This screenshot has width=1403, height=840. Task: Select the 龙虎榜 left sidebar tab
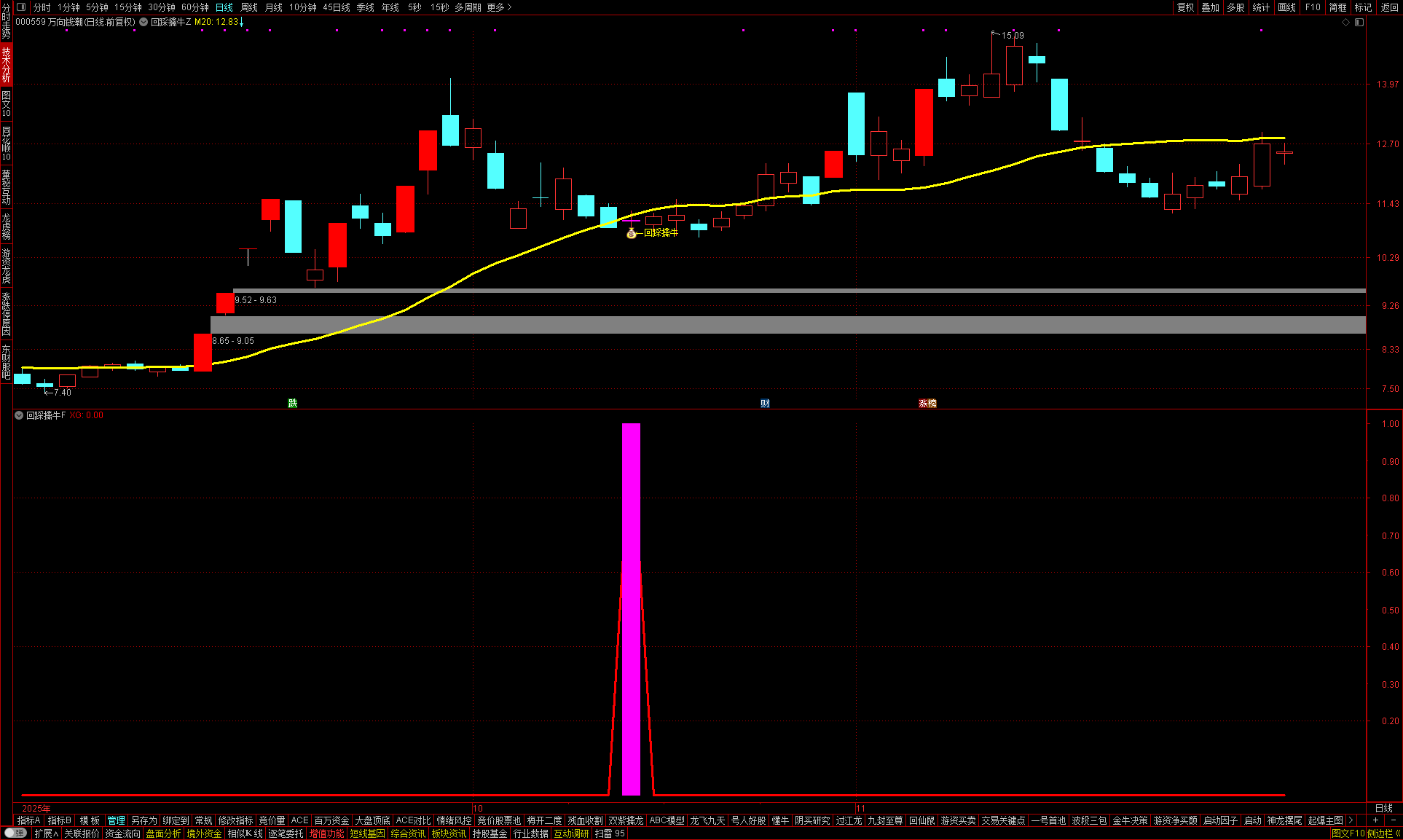(6, 227)
